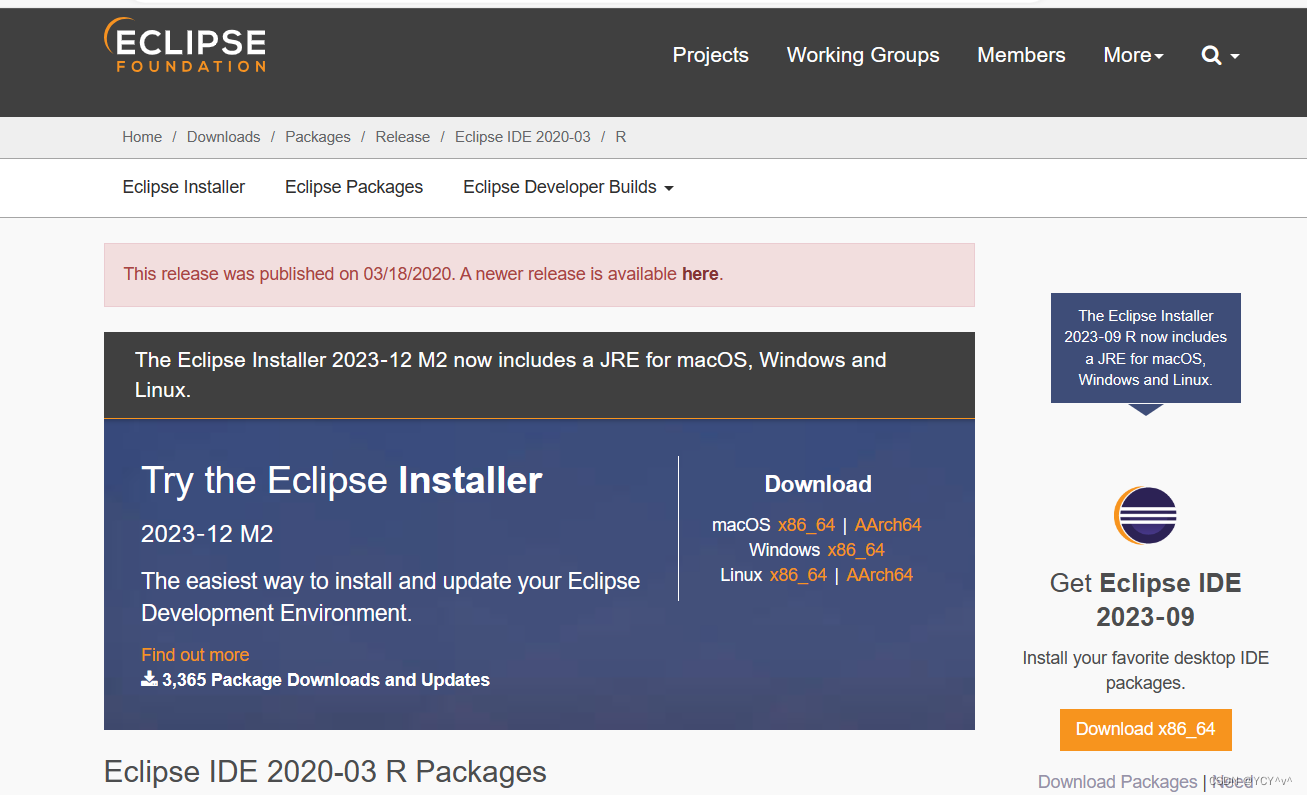
Task: Click the 'here' newer release link
Action: click(700, 273)
